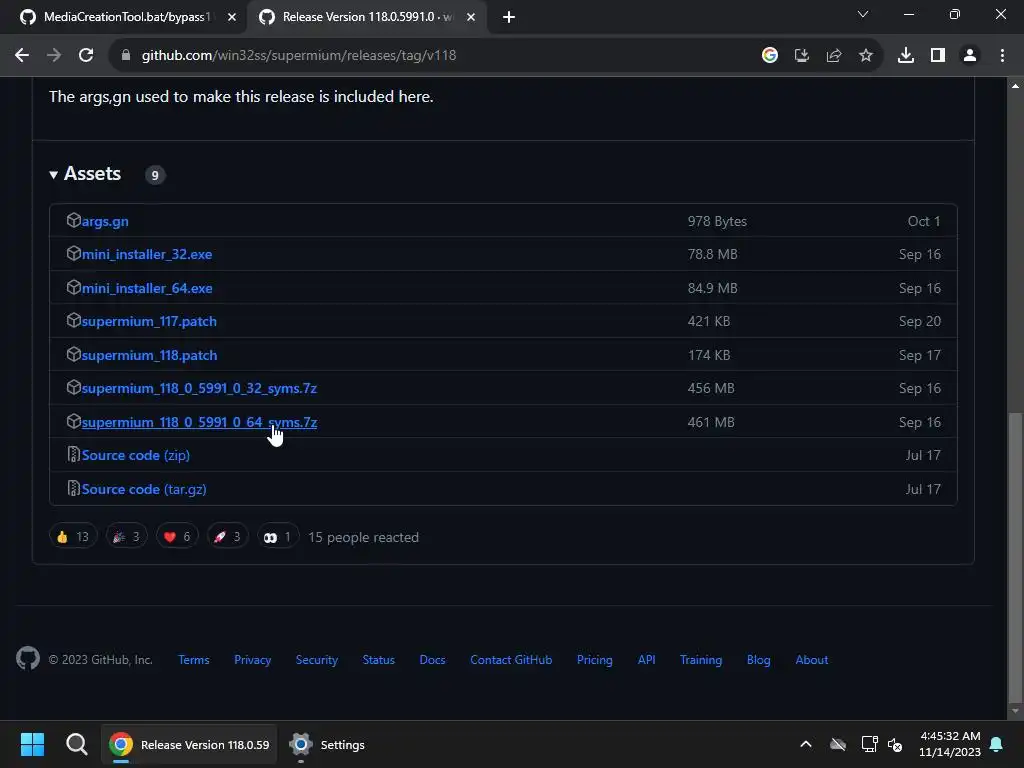This screenshot has height=768, width=1024.
Task: Open taskbar search magnifier
Action: point(76,744)
